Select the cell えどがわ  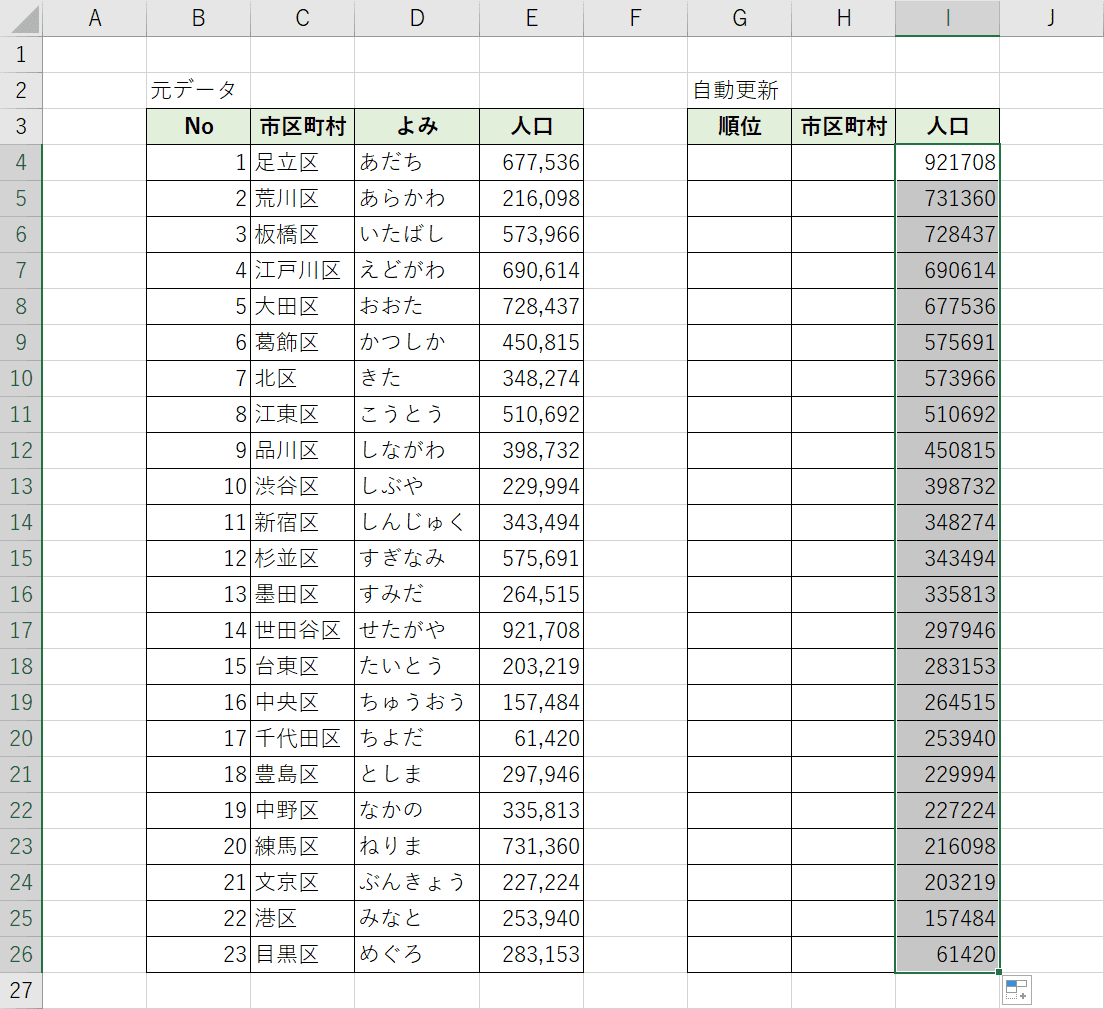[417, 270]
